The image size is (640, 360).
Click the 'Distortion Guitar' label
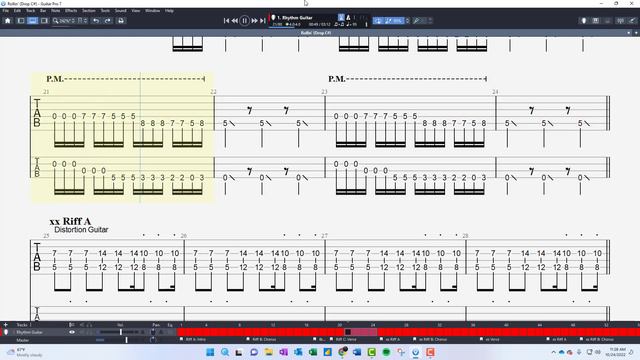point(81,230)
